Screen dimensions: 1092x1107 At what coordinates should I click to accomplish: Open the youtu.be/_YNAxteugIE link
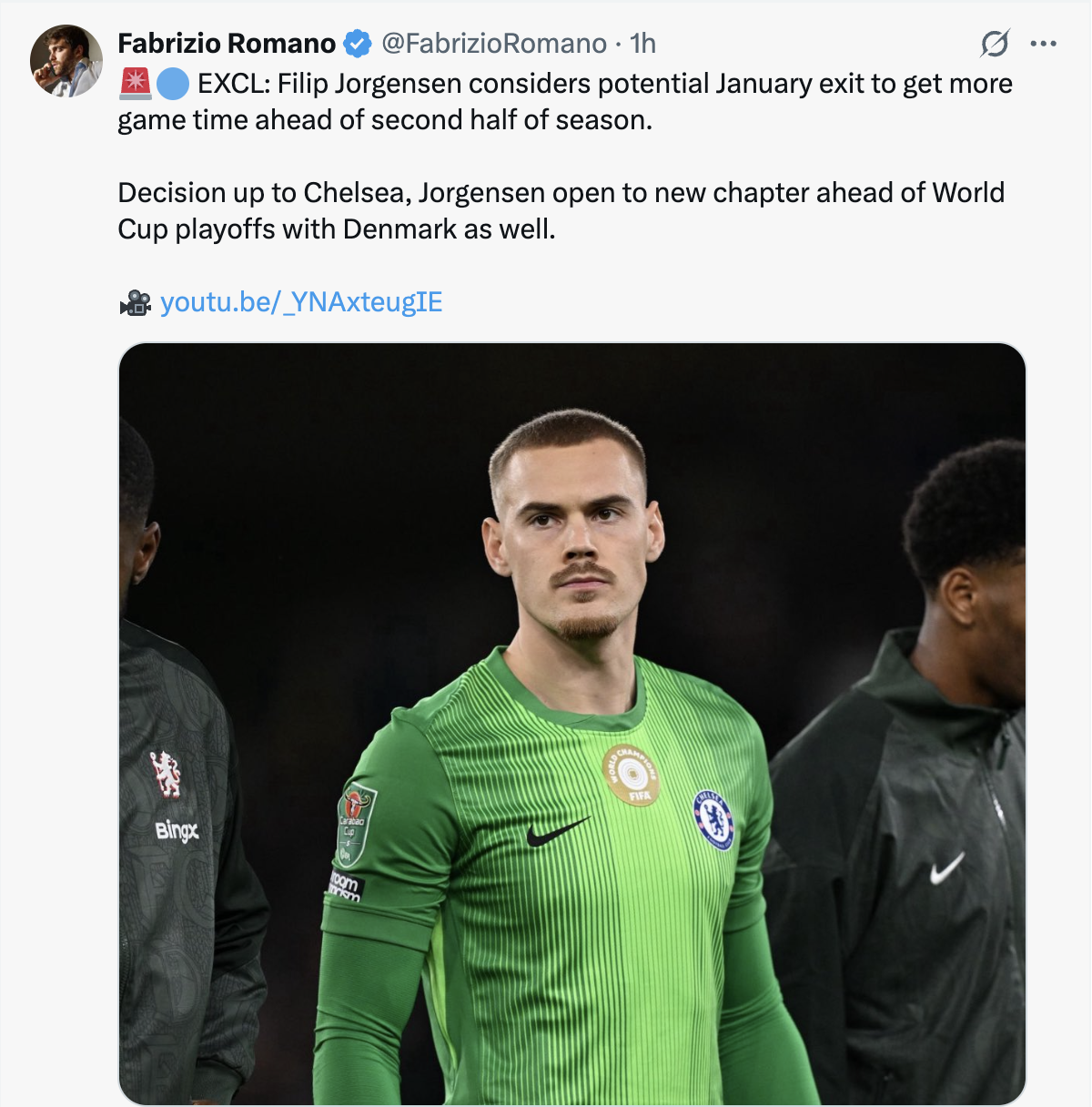[x=301, y=302]
